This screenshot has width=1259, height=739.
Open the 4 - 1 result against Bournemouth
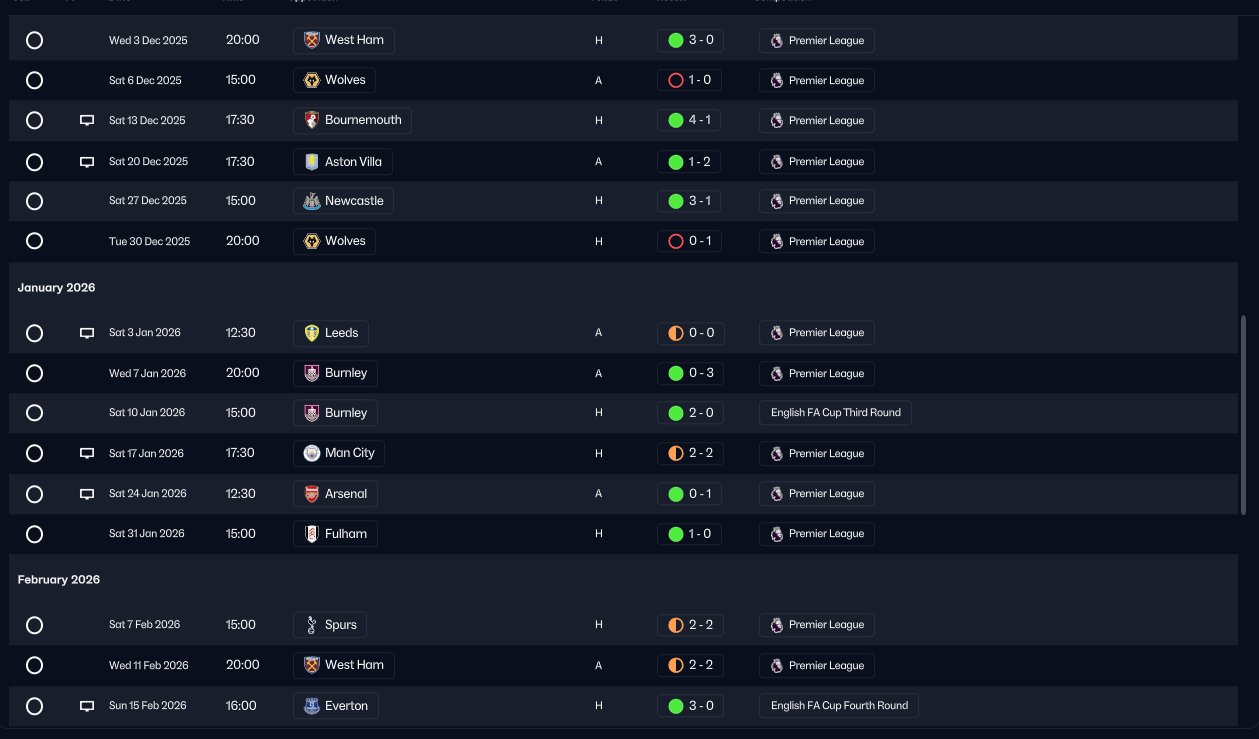[690, 120]
